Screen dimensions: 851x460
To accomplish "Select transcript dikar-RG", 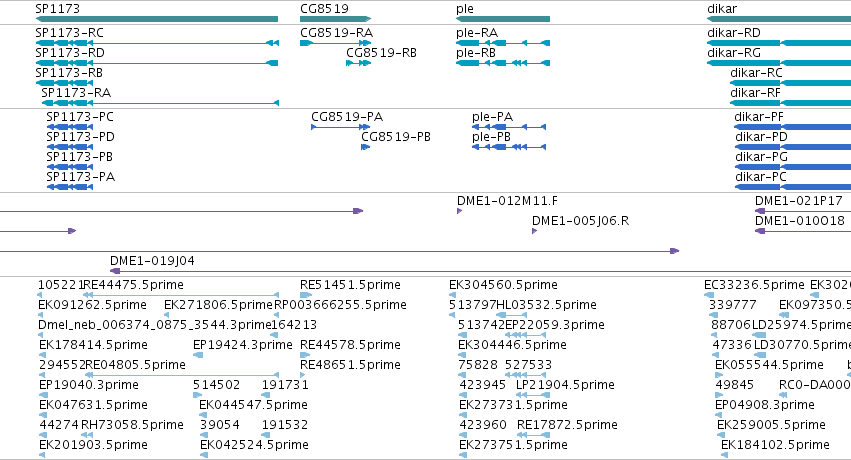I will point(734,53).
